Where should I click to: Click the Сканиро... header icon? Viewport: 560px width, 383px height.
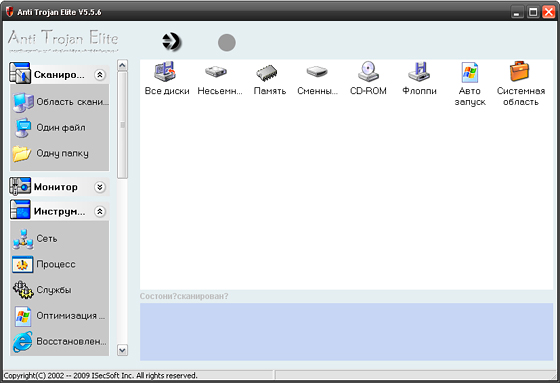point(20,73)
